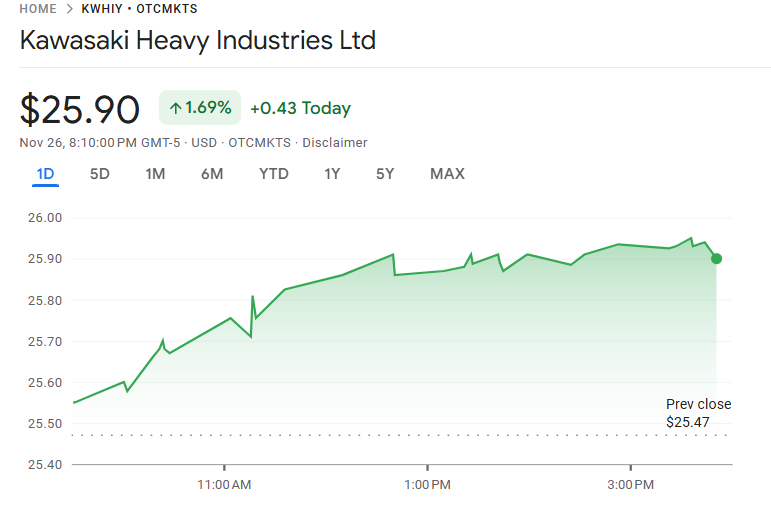This screenshot has height=505, width=771.
Task: Click the 1.69% change badge
Action: coord(200,108)
